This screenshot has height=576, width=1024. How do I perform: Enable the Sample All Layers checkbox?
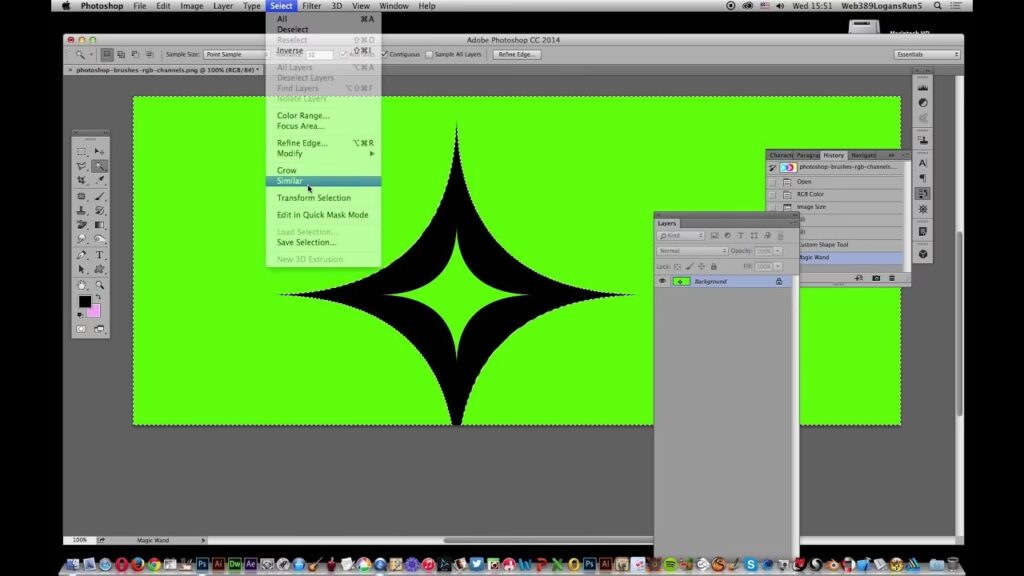click(430, 54)
